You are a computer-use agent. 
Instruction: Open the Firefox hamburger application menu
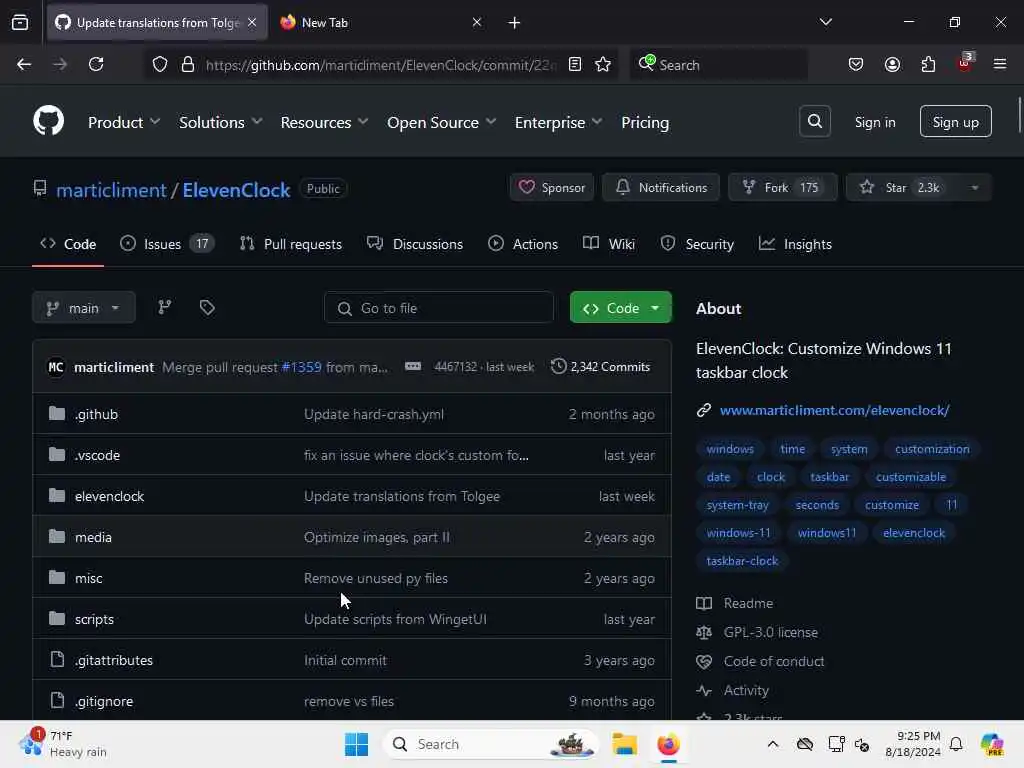(x=1000, y=64)
